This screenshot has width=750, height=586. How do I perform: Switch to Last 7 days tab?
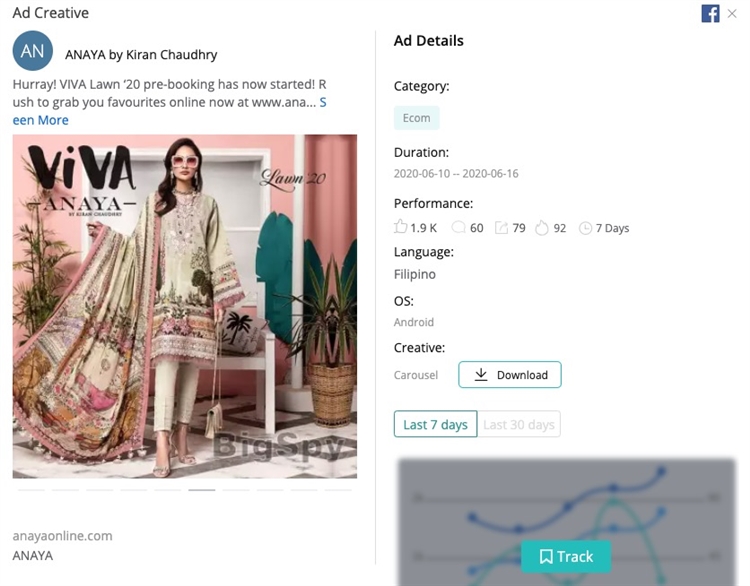[435, 424]
